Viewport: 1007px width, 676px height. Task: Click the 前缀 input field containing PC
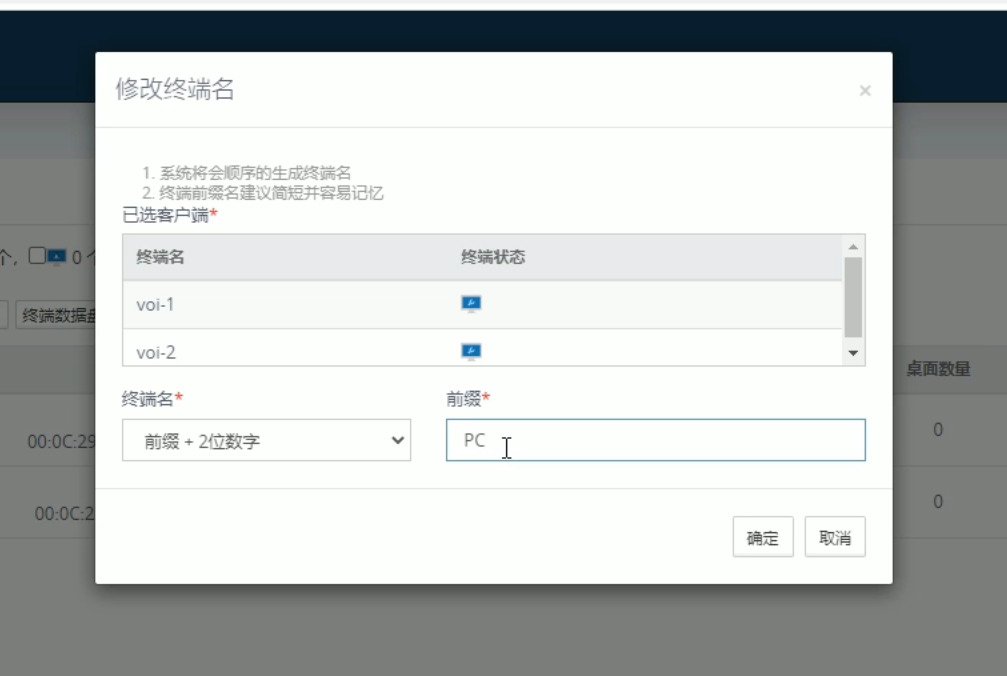coord(655,440)
